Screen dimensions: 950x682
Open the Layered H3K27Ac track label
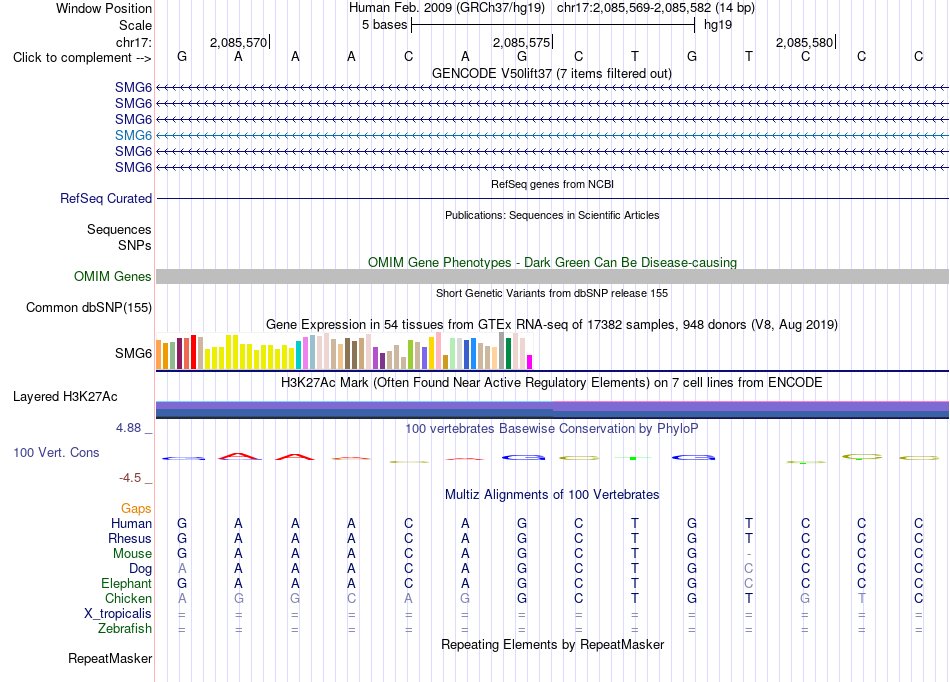(x=65, y=396)
